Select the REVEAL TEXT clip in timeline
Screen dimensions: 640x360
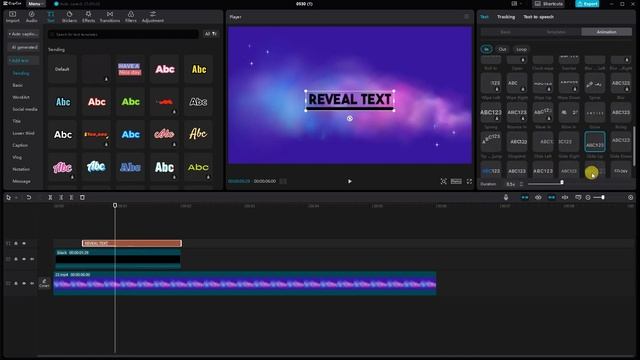point(132,243)
